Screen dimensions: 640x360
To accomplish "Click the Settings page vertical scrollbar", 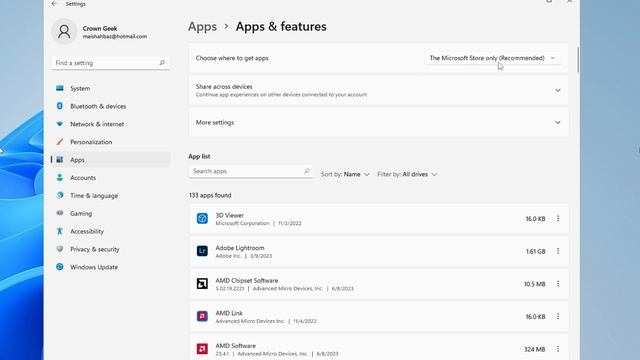I will click(578, 60).
